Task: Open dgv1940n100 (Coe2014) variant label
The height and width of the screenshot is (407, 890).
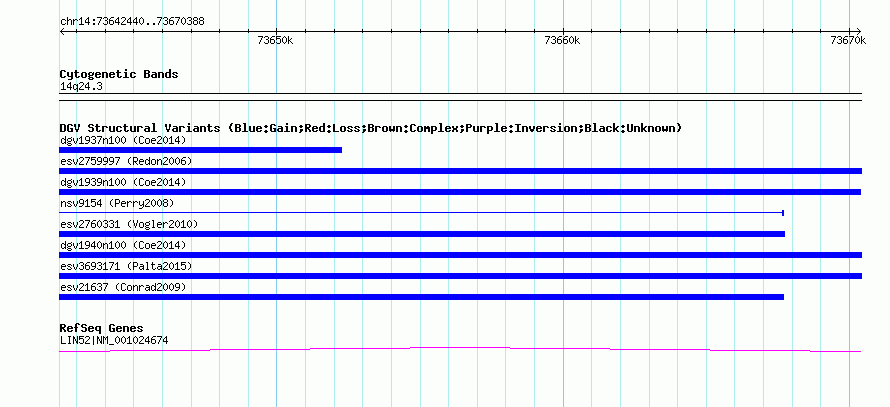Action: pyautogui.click(x=123, y=245)
